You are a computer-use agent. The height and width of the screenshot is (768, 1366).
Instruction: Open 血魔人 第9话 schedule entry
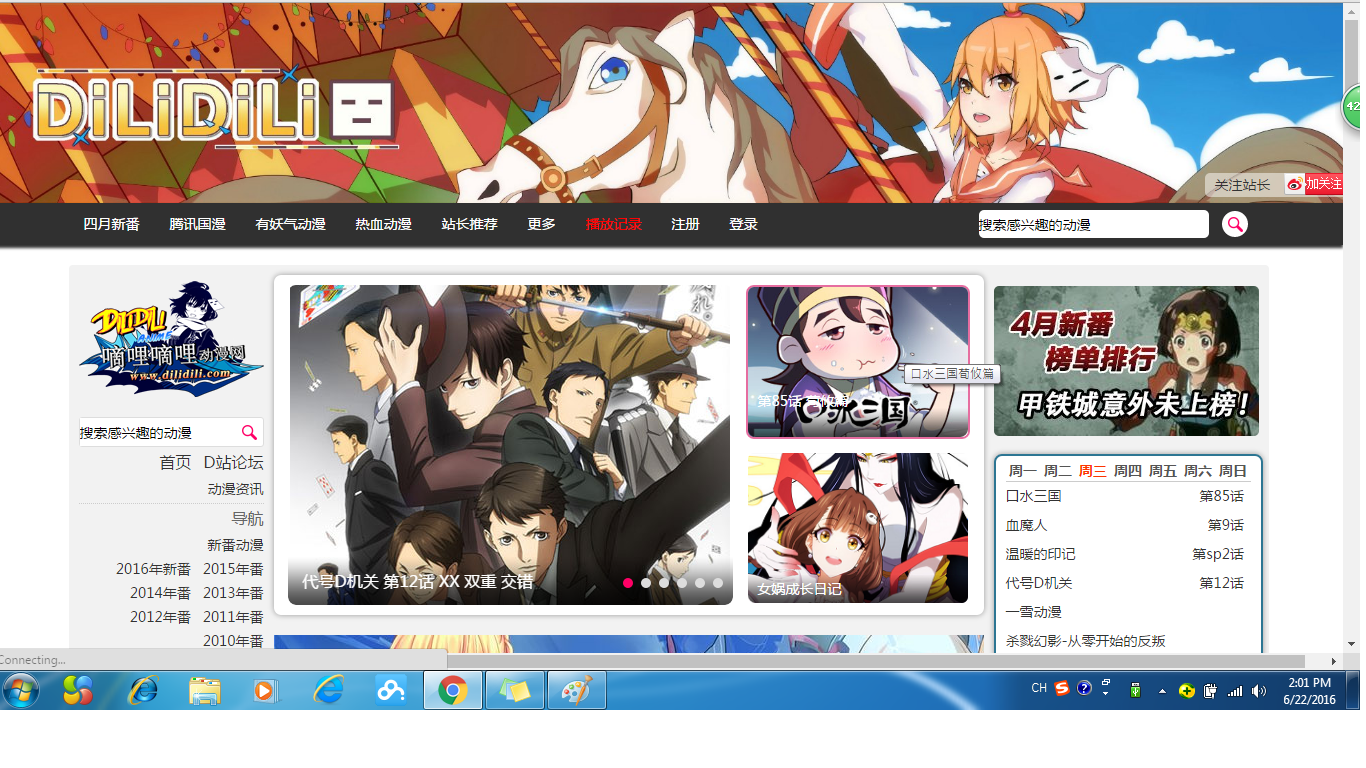[1125, 525]
